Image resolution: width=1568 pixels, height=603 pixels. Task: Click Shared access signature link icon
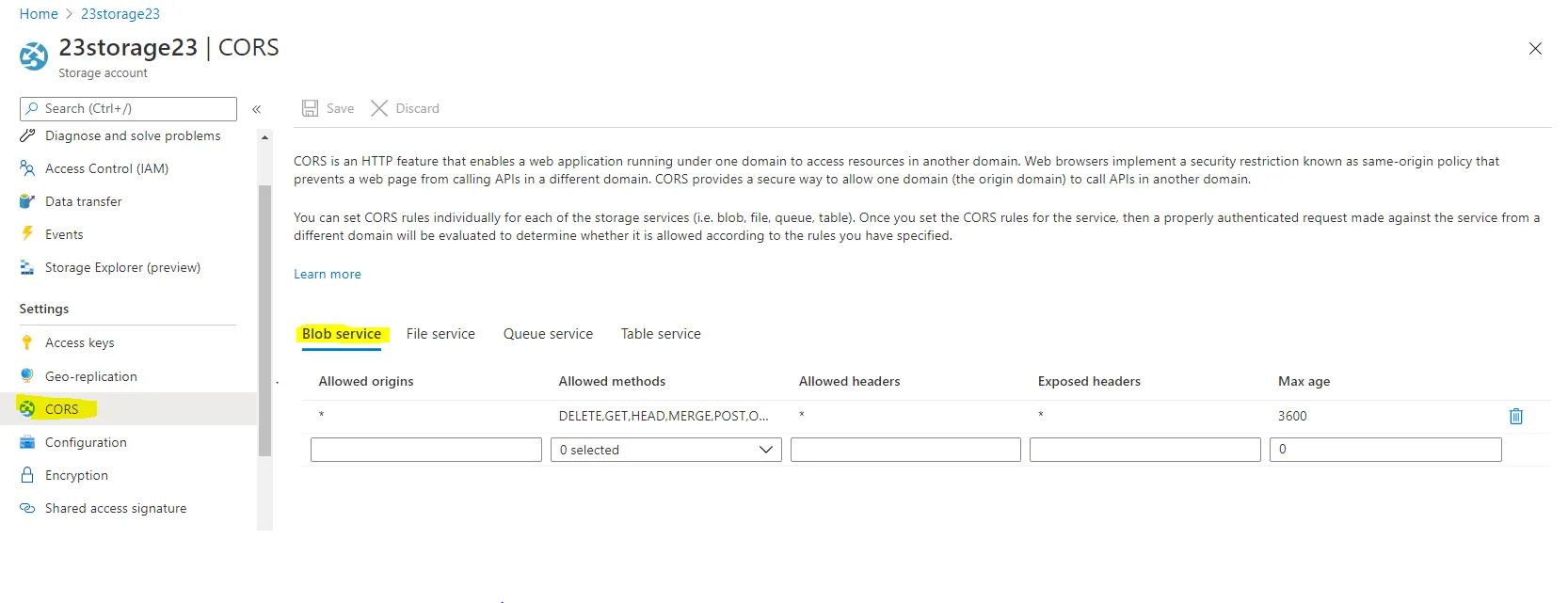coord(27,508)
